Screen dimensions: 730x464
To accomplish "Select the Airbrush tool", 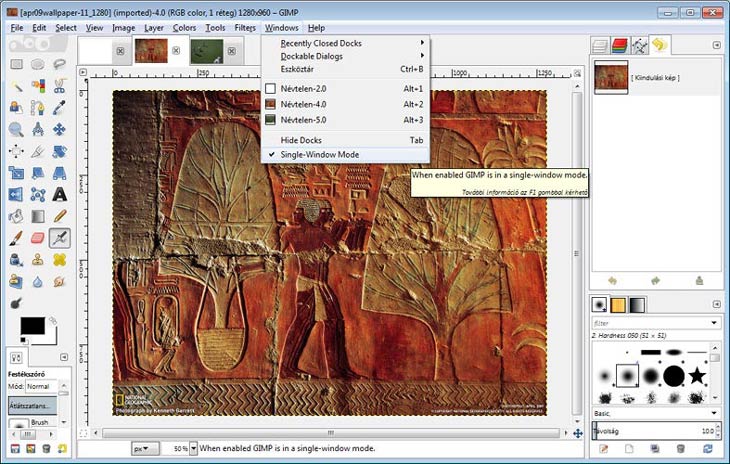I will (x=59, y=238).
